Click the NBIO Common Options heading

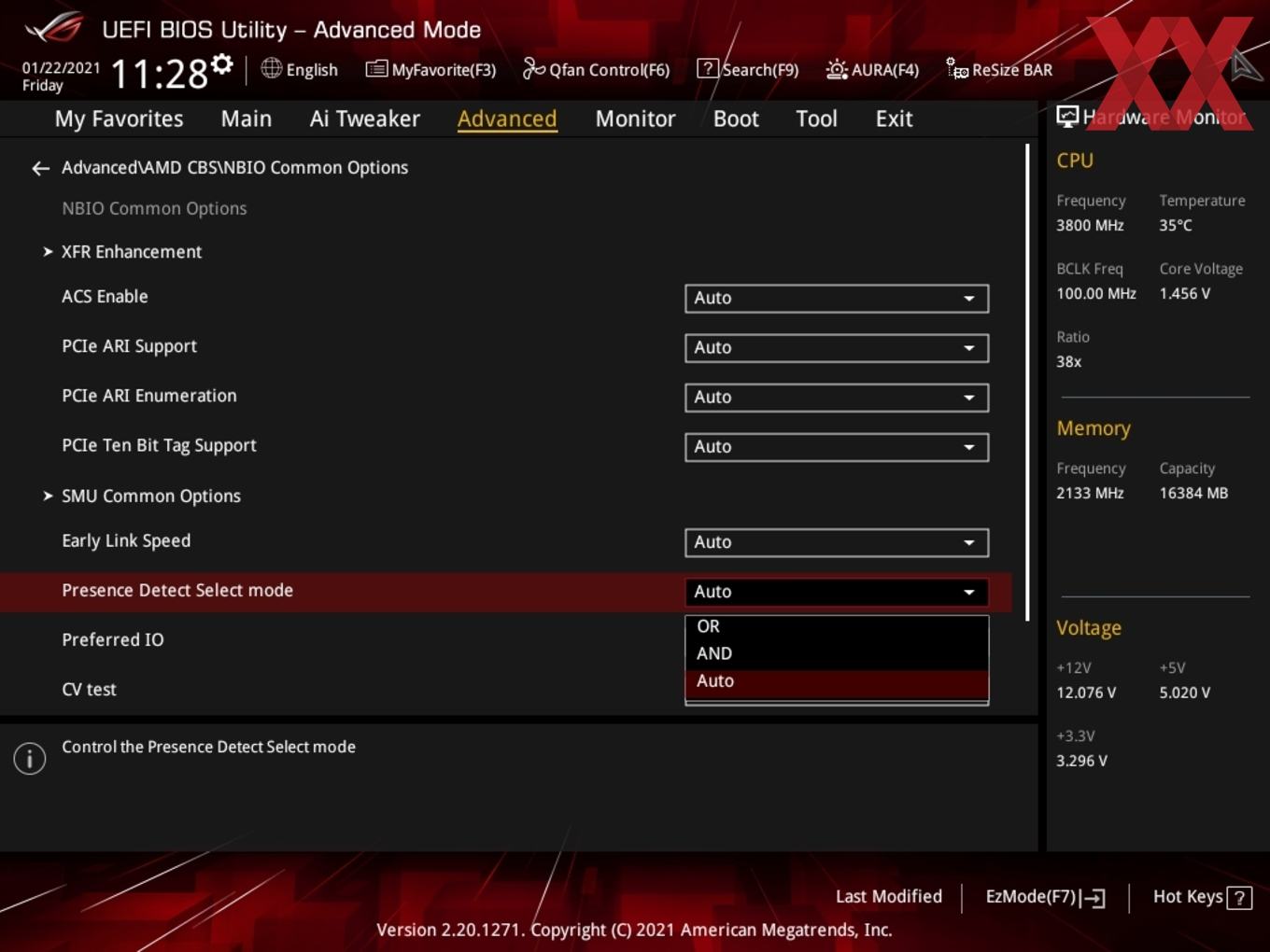coord(154,209)
